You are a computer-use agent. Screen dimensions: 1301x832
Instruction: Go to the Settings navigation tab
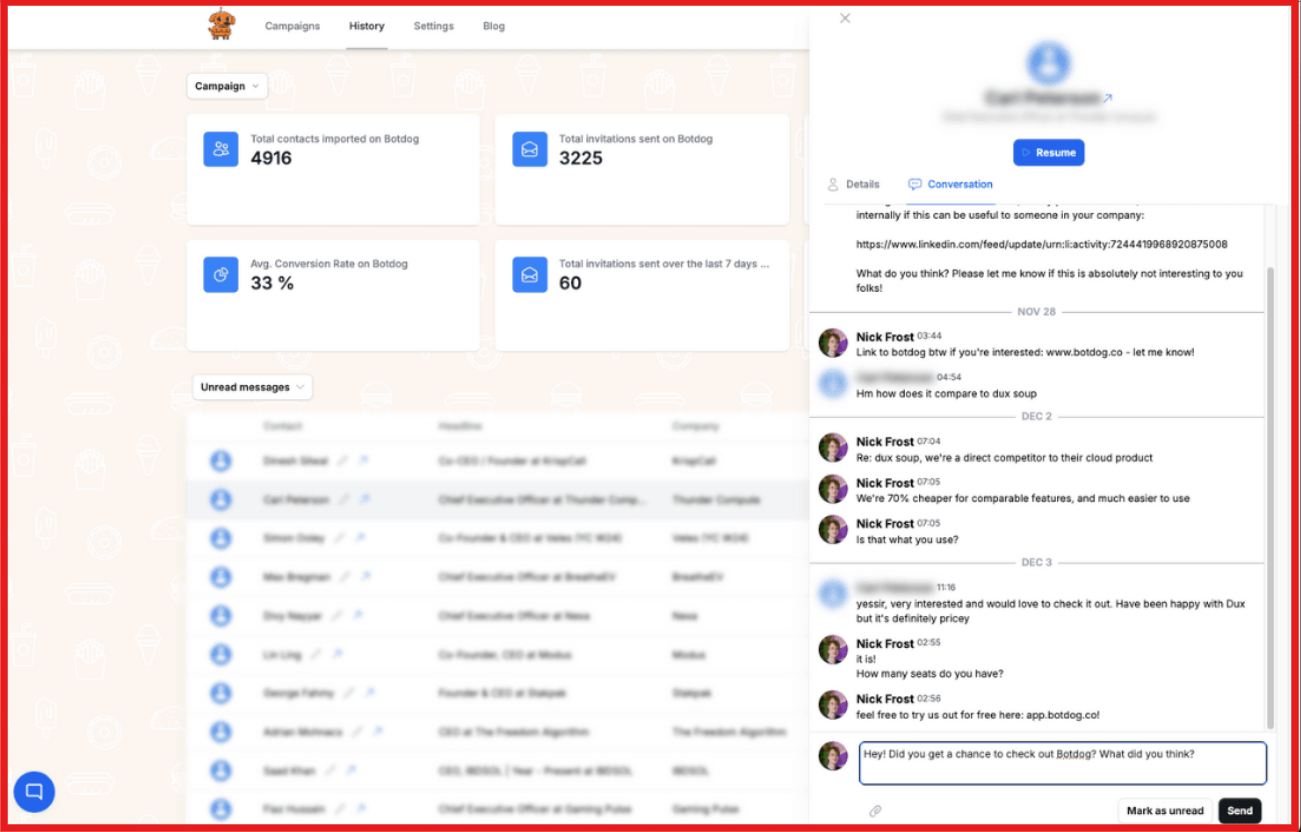(x=433, y=26)
